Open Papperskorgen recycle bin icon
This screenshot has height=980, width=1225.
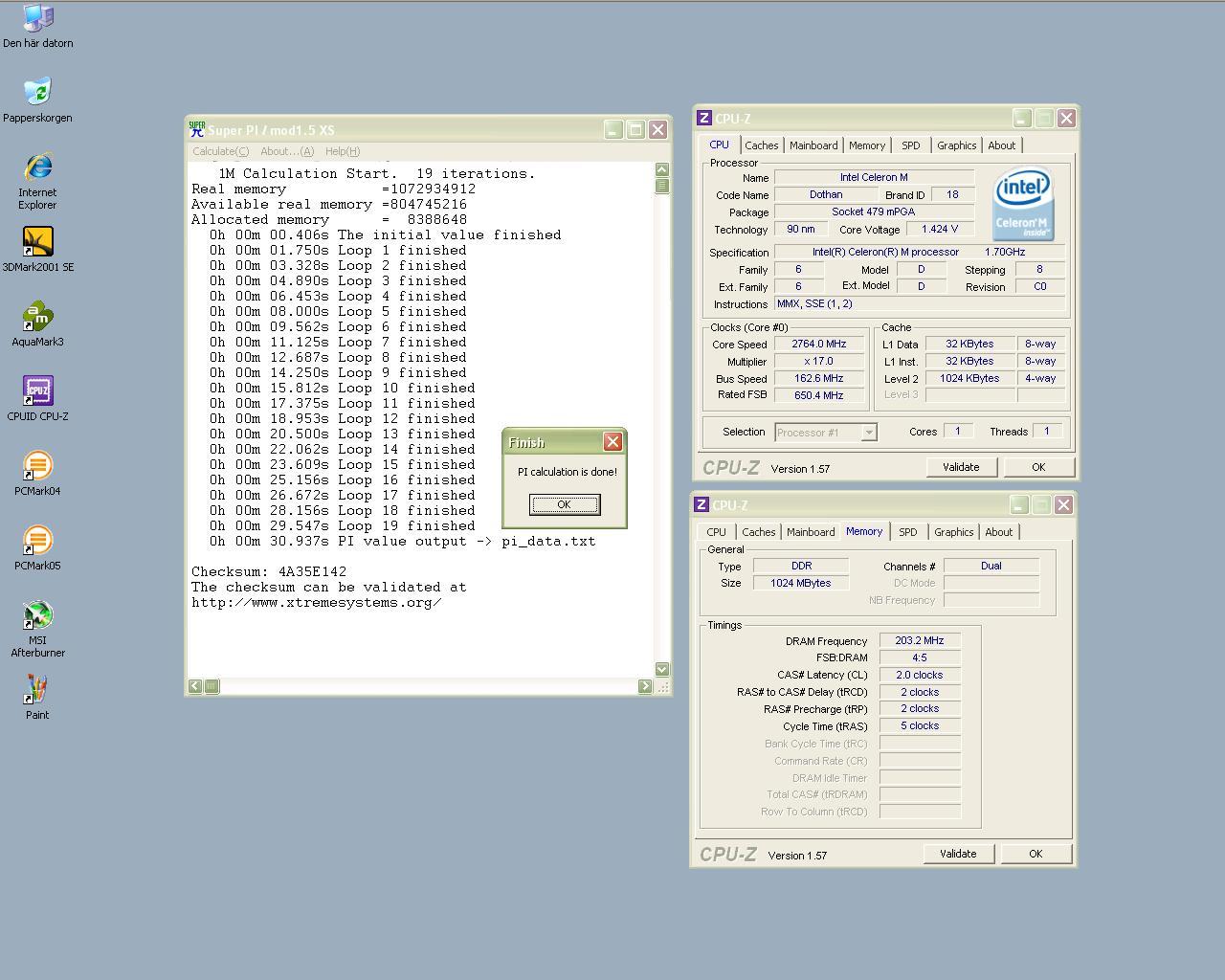[x=37, y=100]
